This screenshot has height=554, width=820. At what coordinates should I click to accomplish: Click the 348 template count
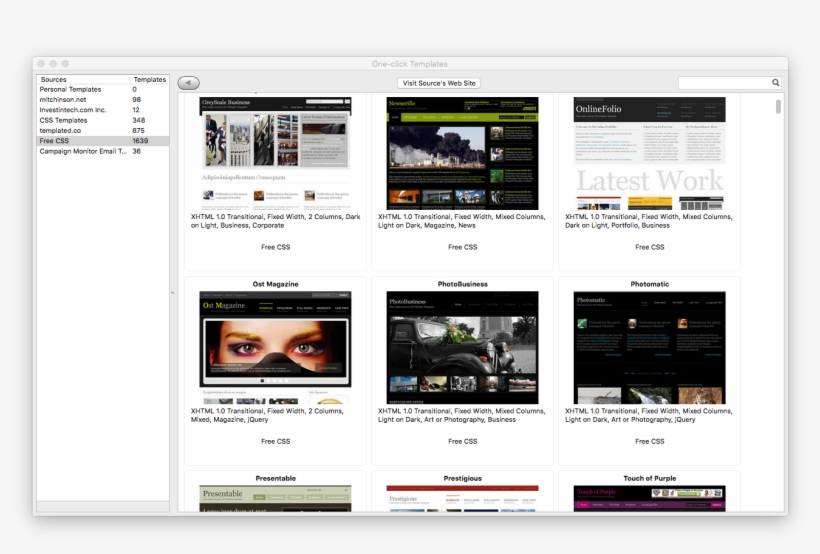pos(139,120)
